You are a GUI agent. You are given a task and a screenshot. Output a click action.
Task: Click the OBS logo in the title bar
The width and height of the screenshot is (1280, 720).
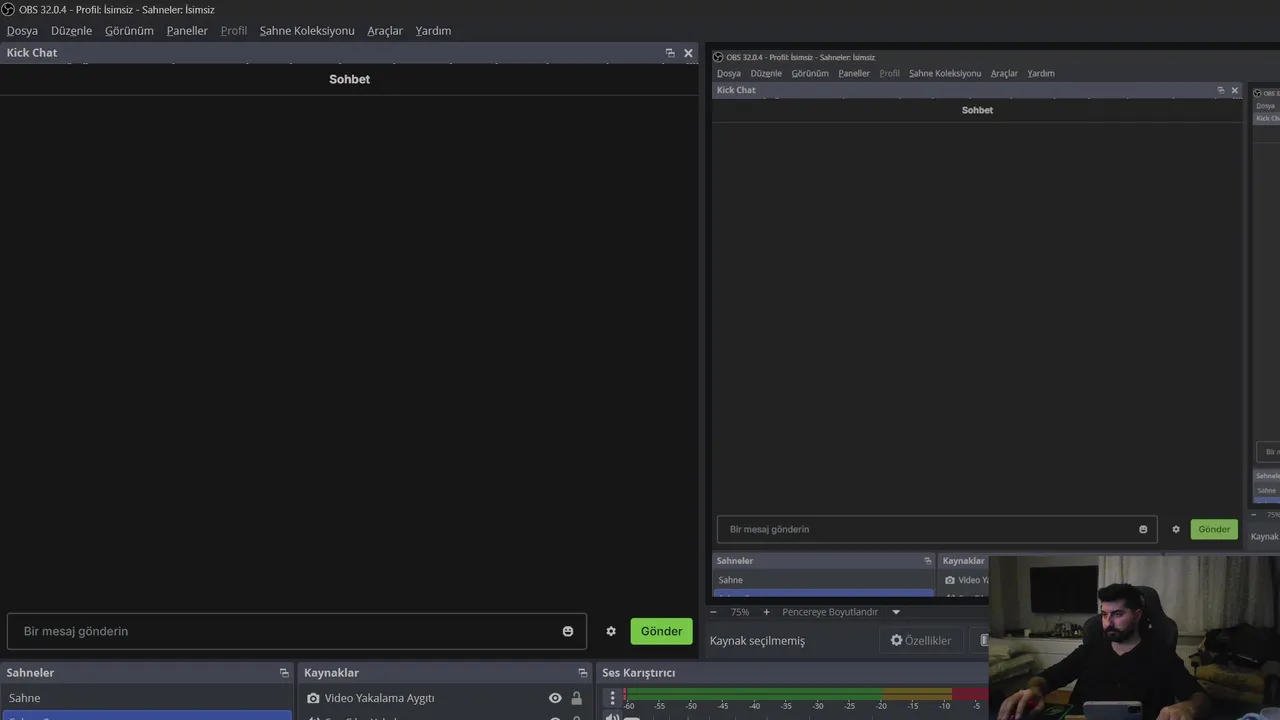(x=8, y=9)
